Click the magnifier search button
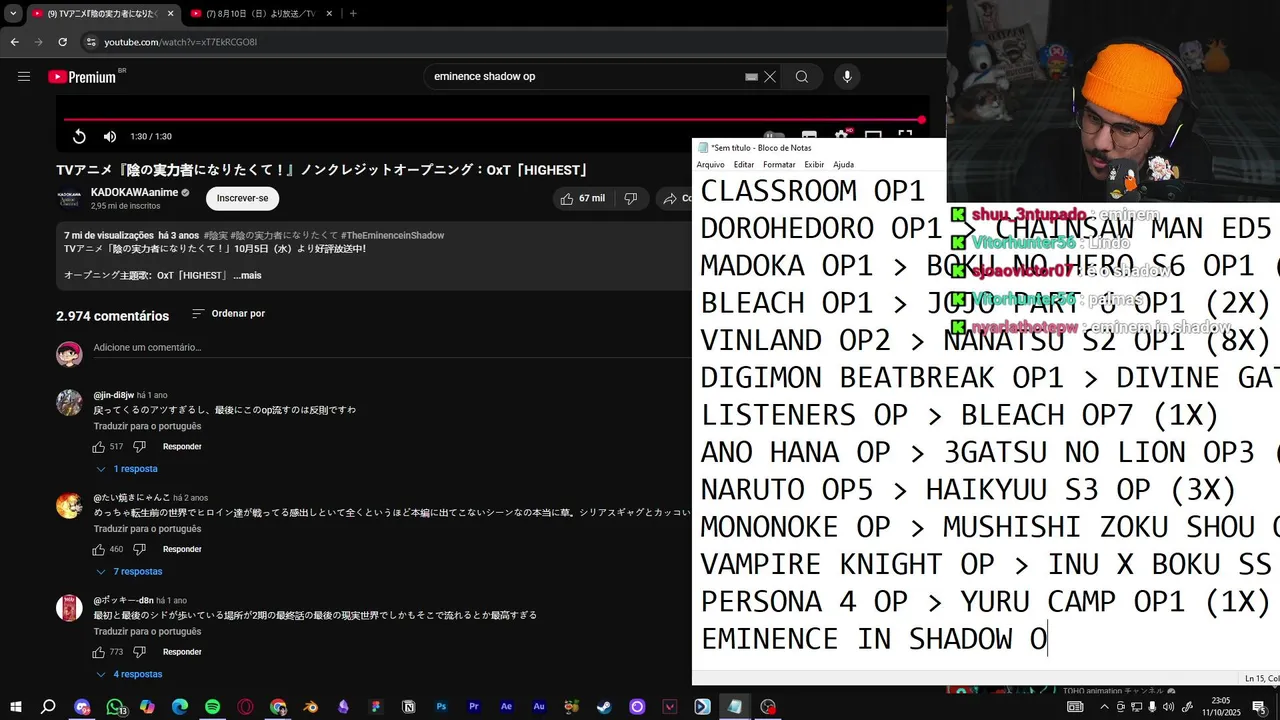The height and width of the screenshot is (720, 1280). (x=802, y=77)
